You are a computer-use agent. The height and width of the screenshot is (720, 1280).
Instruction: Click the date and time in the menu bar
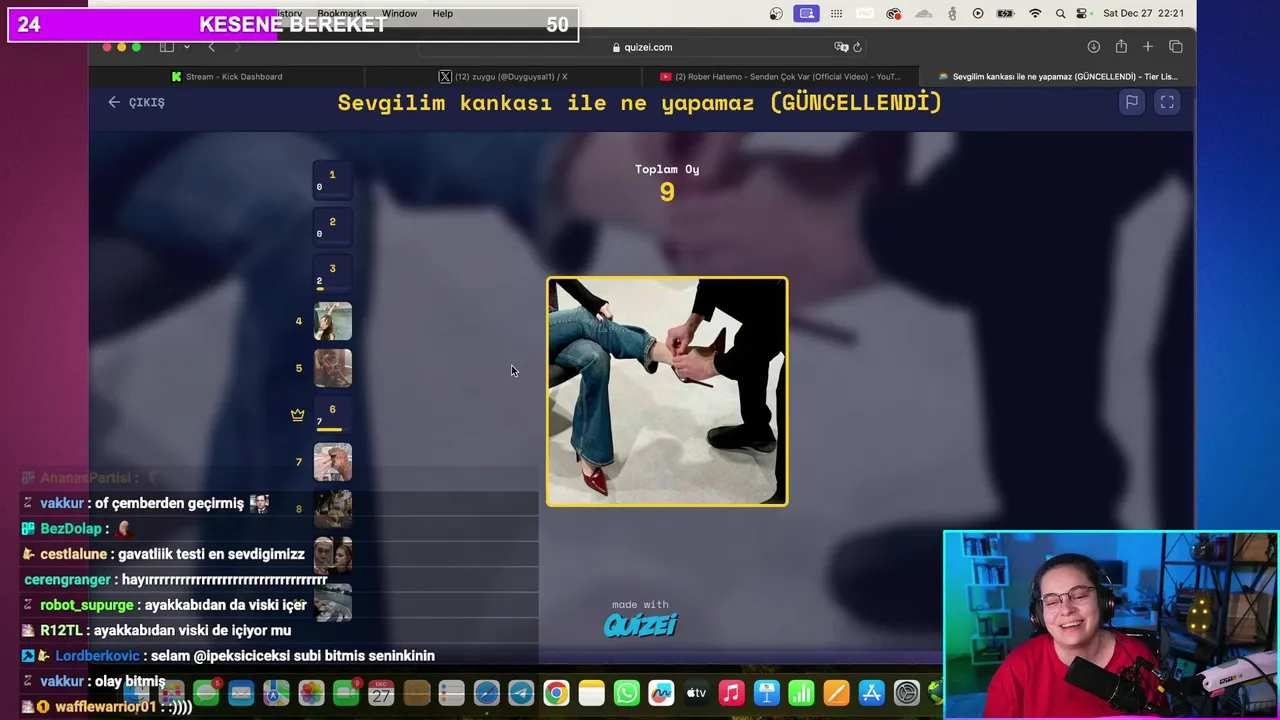point(1143,14)
